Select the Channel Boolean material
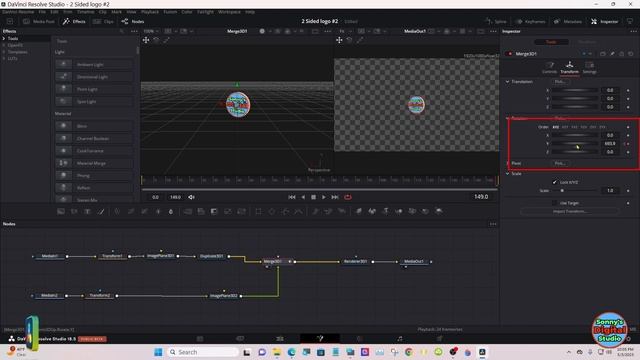The width and height of the screenshot is (640, 360). [94, 138]
